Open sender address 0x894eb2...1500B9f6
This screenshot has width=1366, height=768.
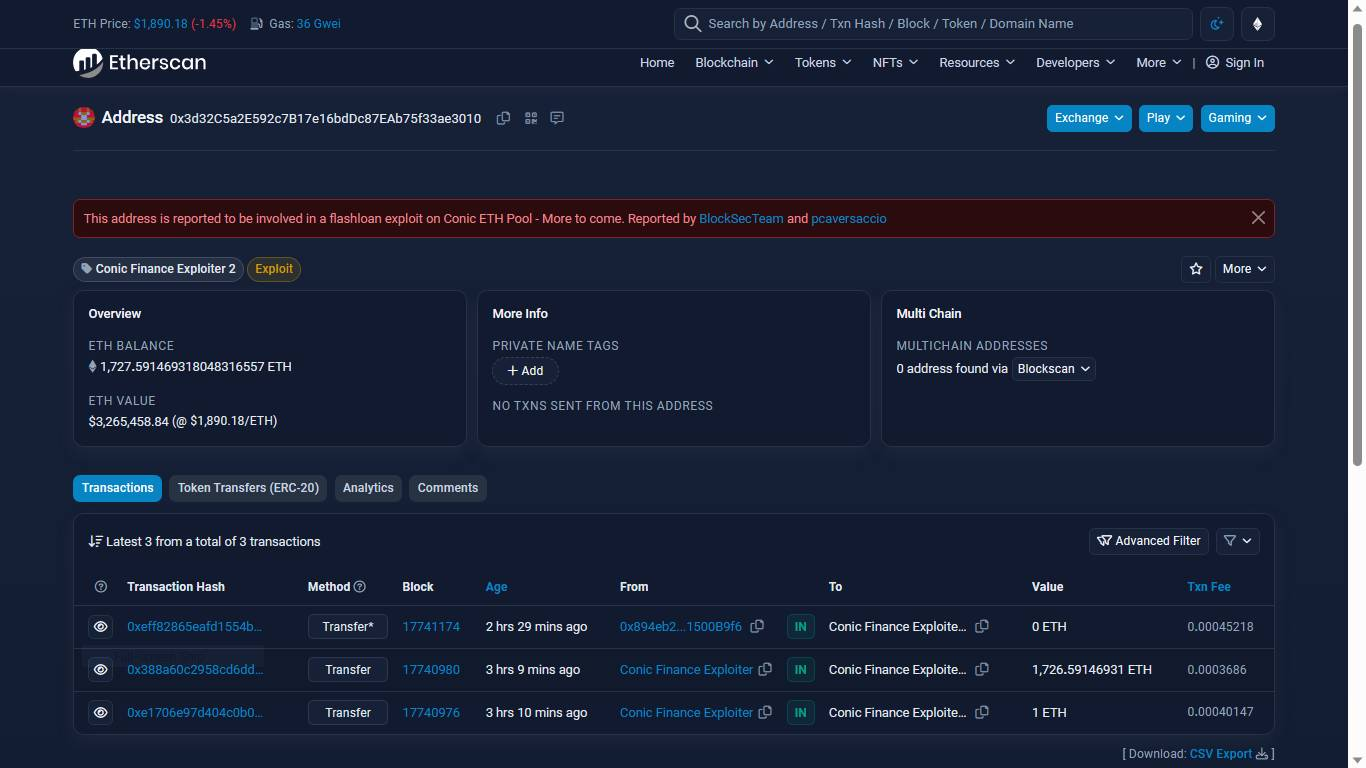[x=681, y=627]
